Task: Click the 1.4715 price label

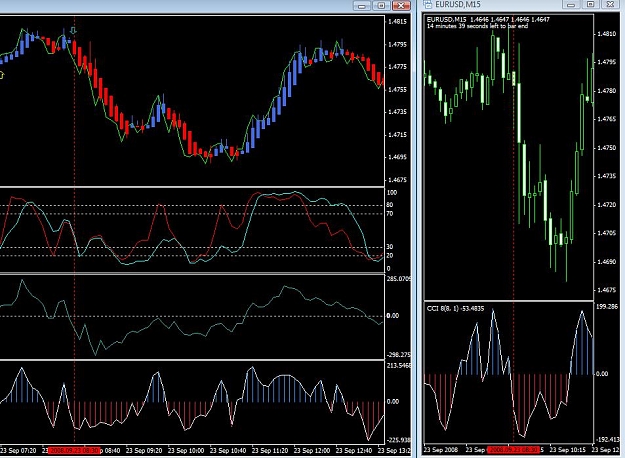Action: (x=397, y=134)
